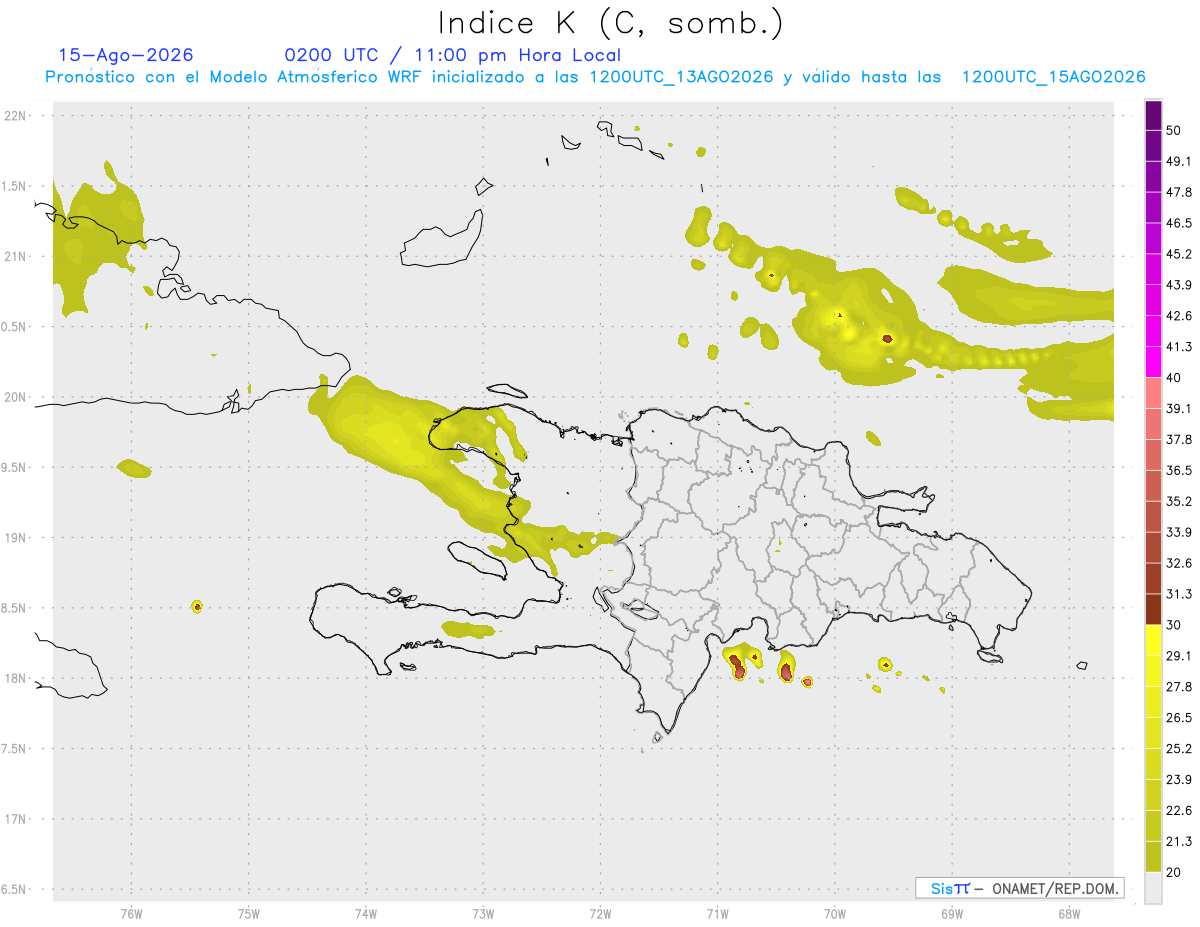This screenshot has height=927, width=1200.
Task: Click the "75W" longitude label
Action: (248, 914)
